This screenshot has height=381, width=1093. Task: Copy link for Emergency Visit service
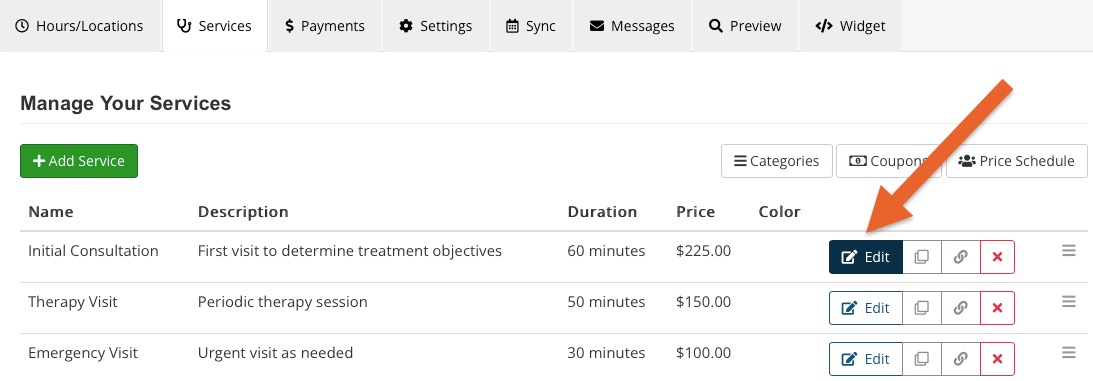tap(961, 359)
